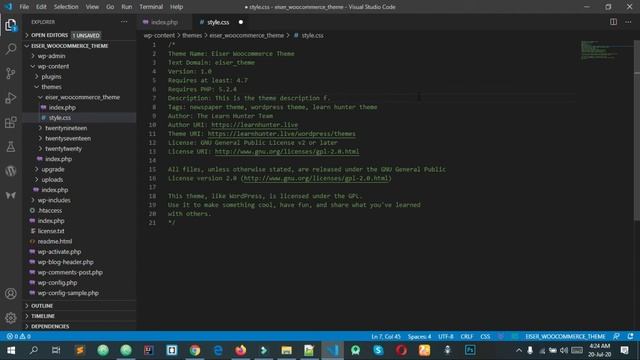Open Microsoft Edge from the taskbar
Image resolution: width=640 pixels, height=360 pixels.
[x=218, y=350]
